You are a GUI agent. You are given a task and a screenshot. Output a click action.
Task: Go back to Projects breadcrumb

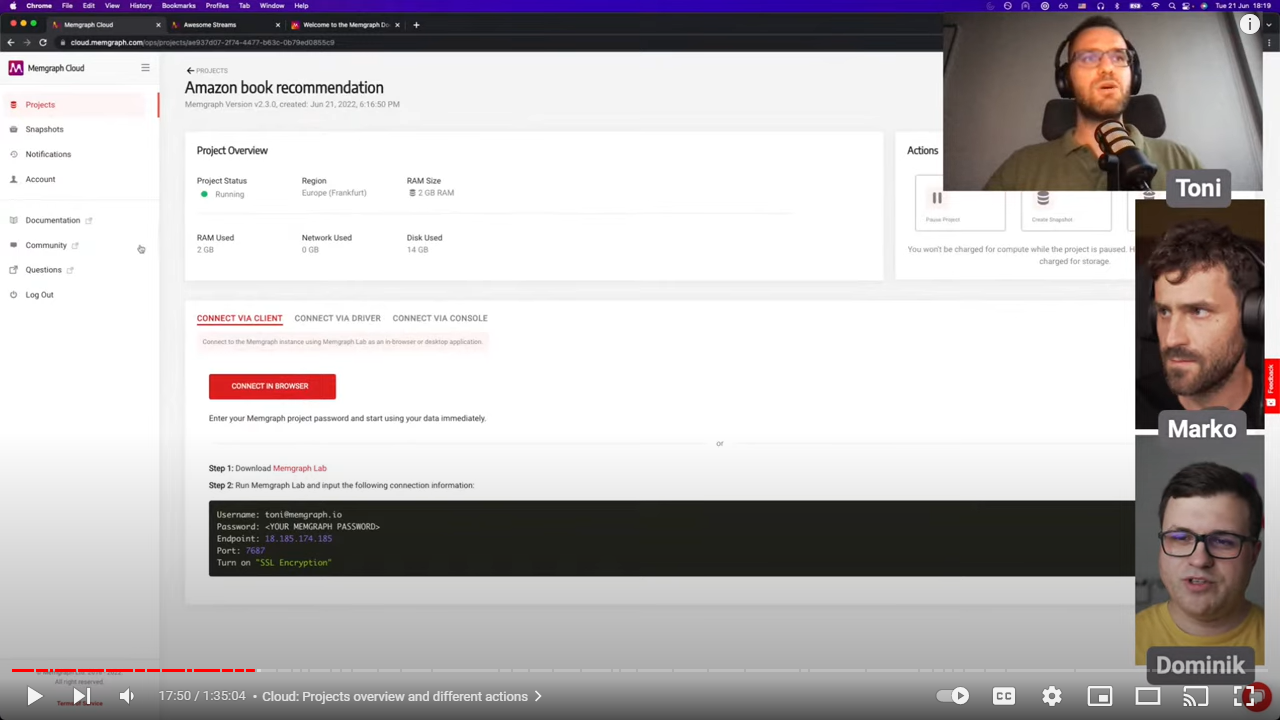[x=207, y=71]
